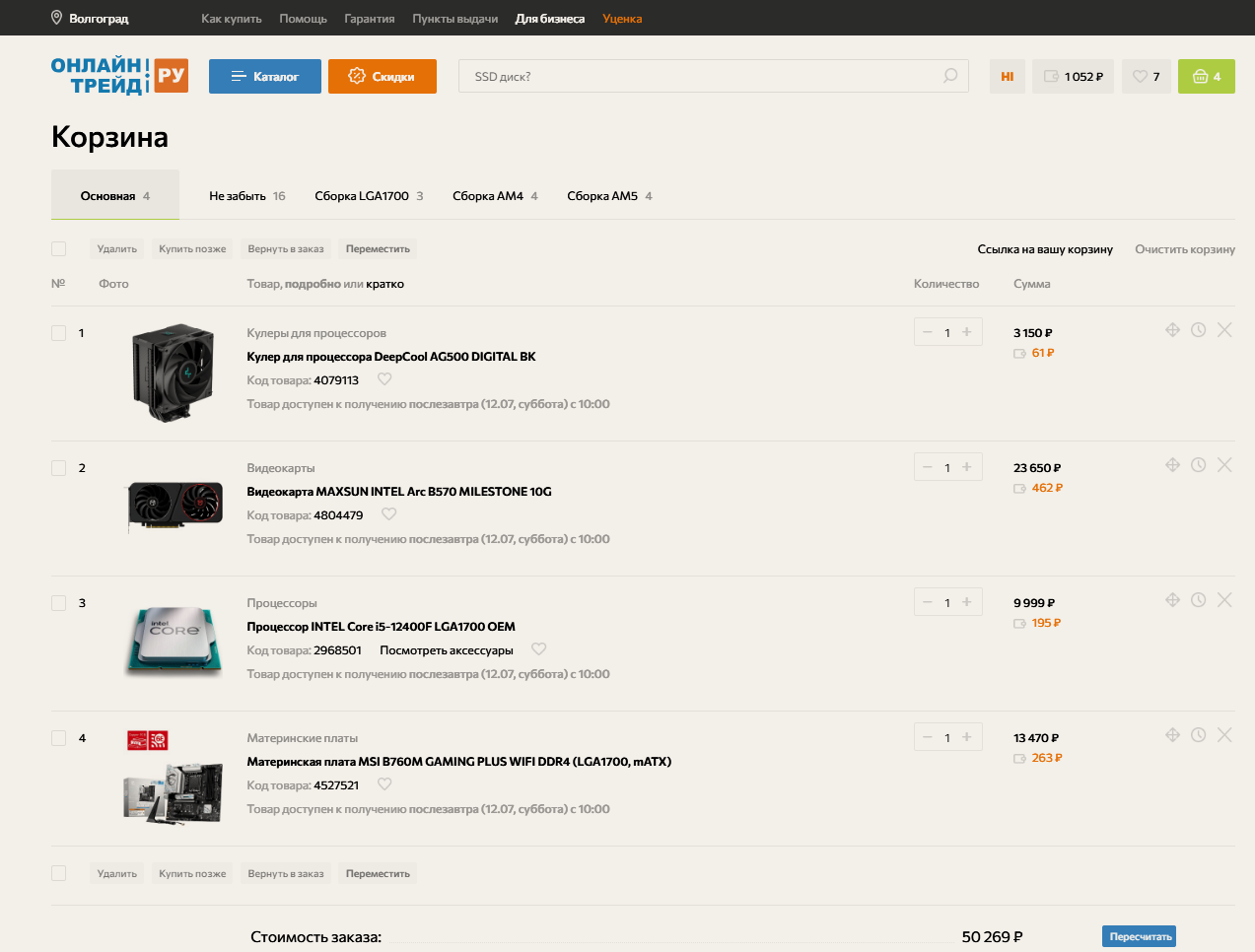Click clock icon for Intel Core i5-12400F row
The width and height of the screenshot is (1255, 952).
(x=1198, y=600)
